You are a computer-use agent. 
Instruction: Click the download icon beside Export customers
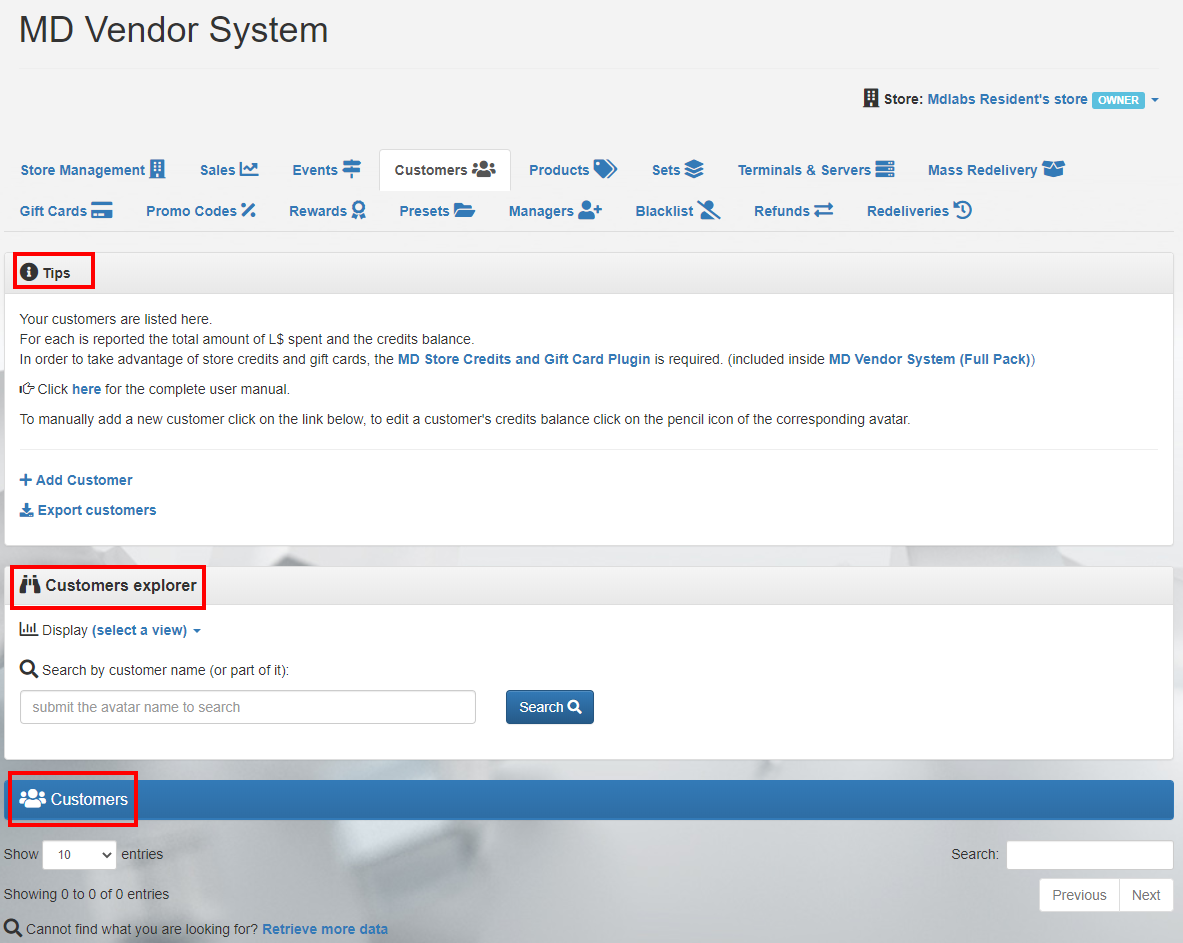click(26, 510)
